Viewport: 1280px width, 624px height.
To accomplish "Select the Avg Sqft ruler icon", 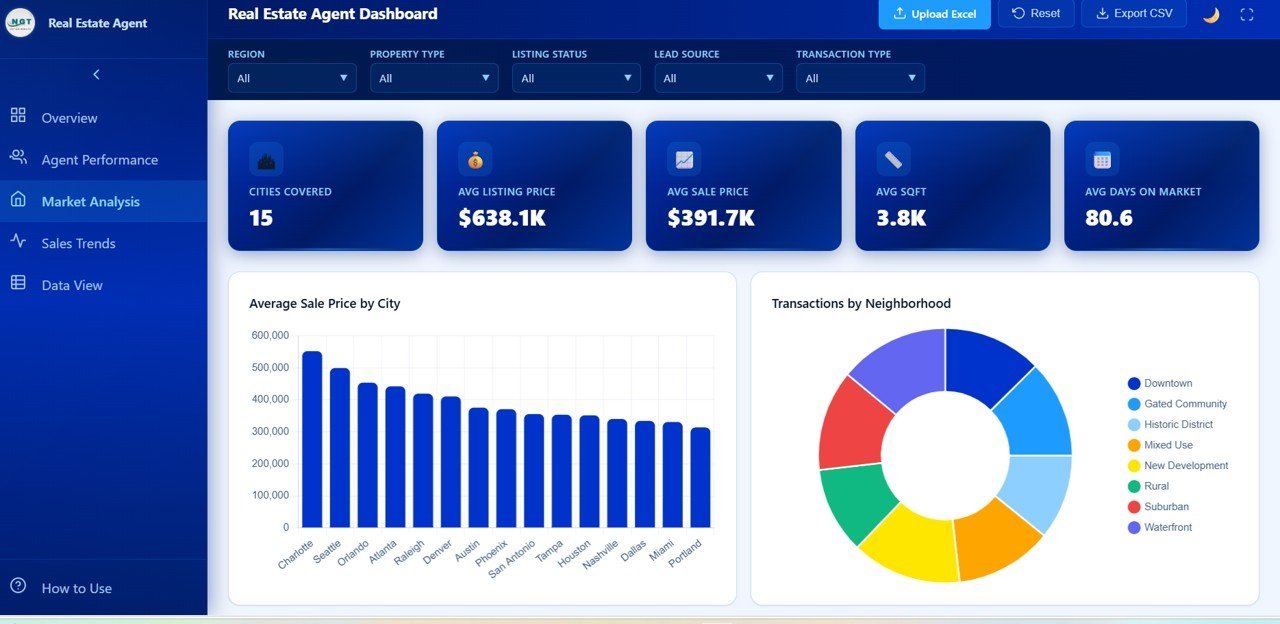I will point(892,158).
